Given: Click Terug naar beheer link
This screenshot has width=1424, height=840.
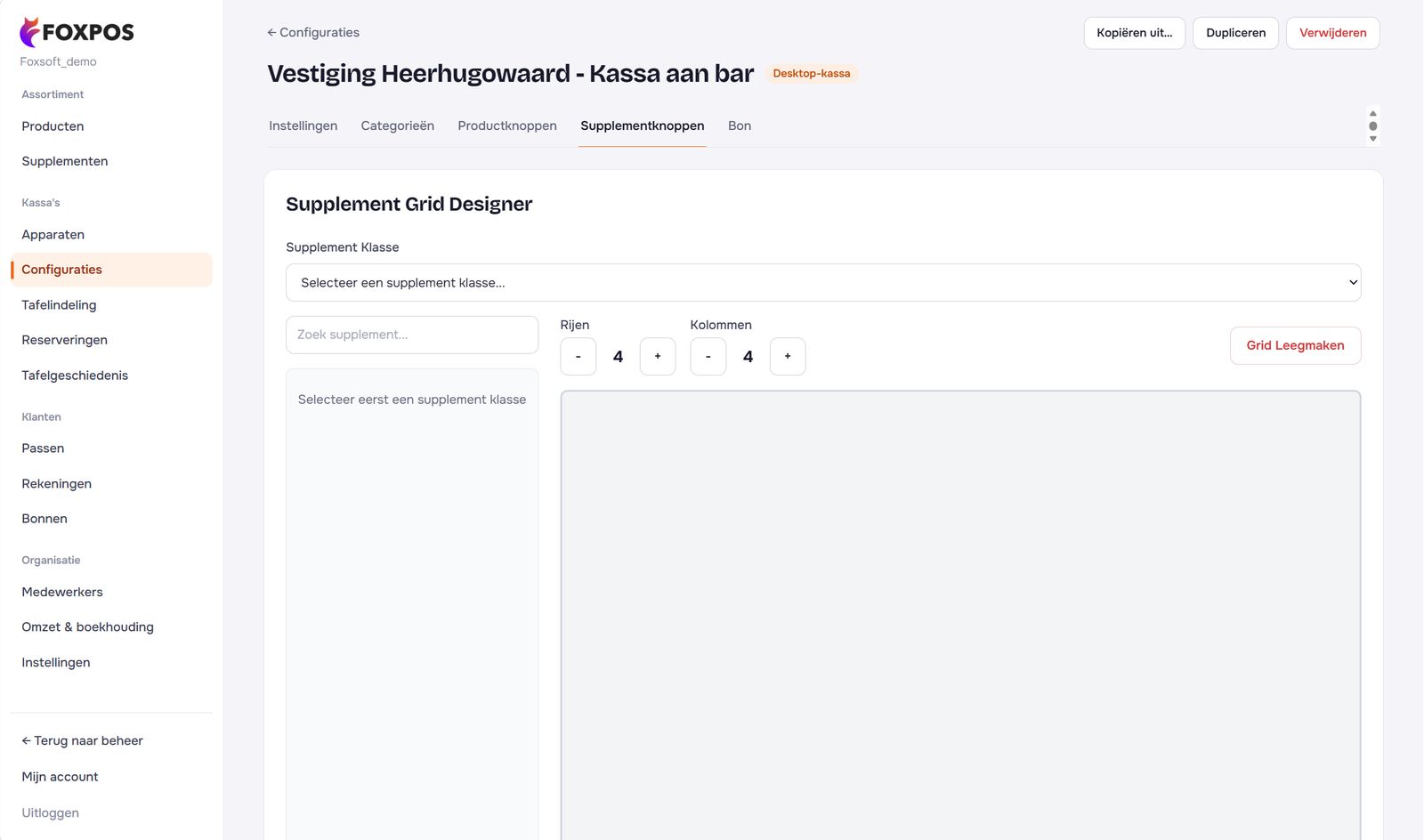Looking at the screenshot, I should tap(83, 741).
